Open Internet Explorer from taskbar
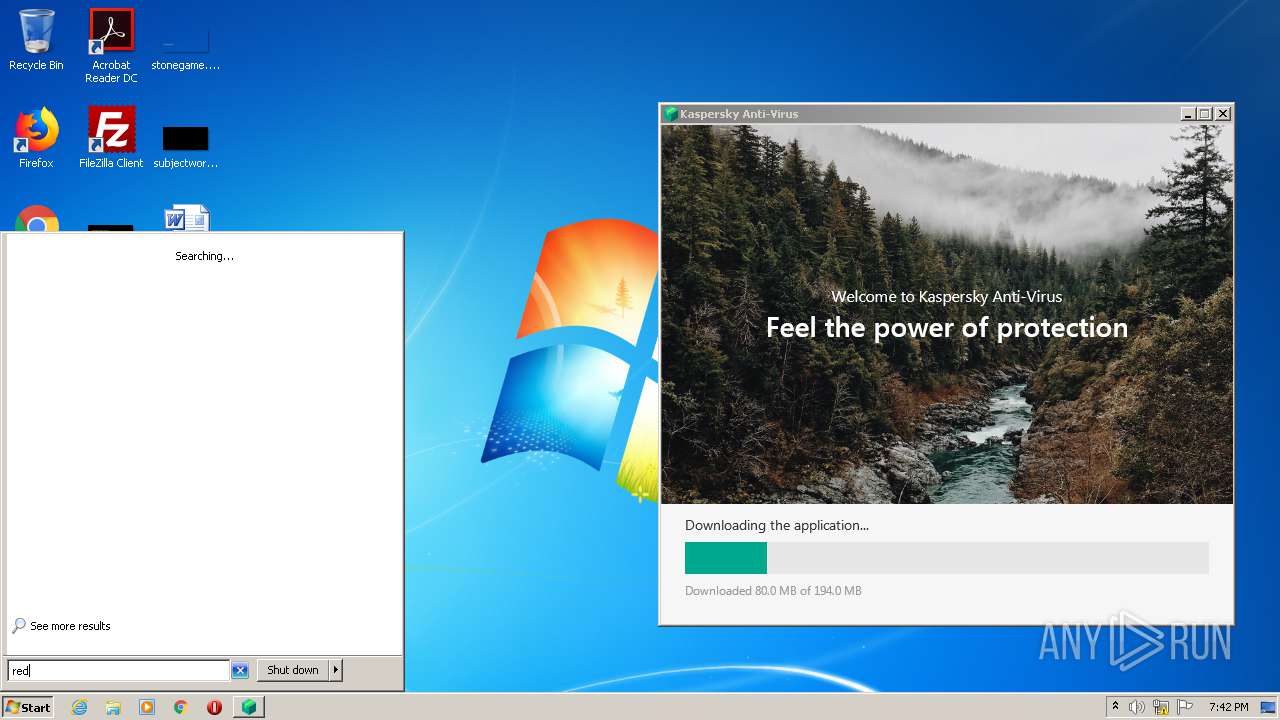The height and width of the screenshot is (720, 1280). [x=80, y=707]
